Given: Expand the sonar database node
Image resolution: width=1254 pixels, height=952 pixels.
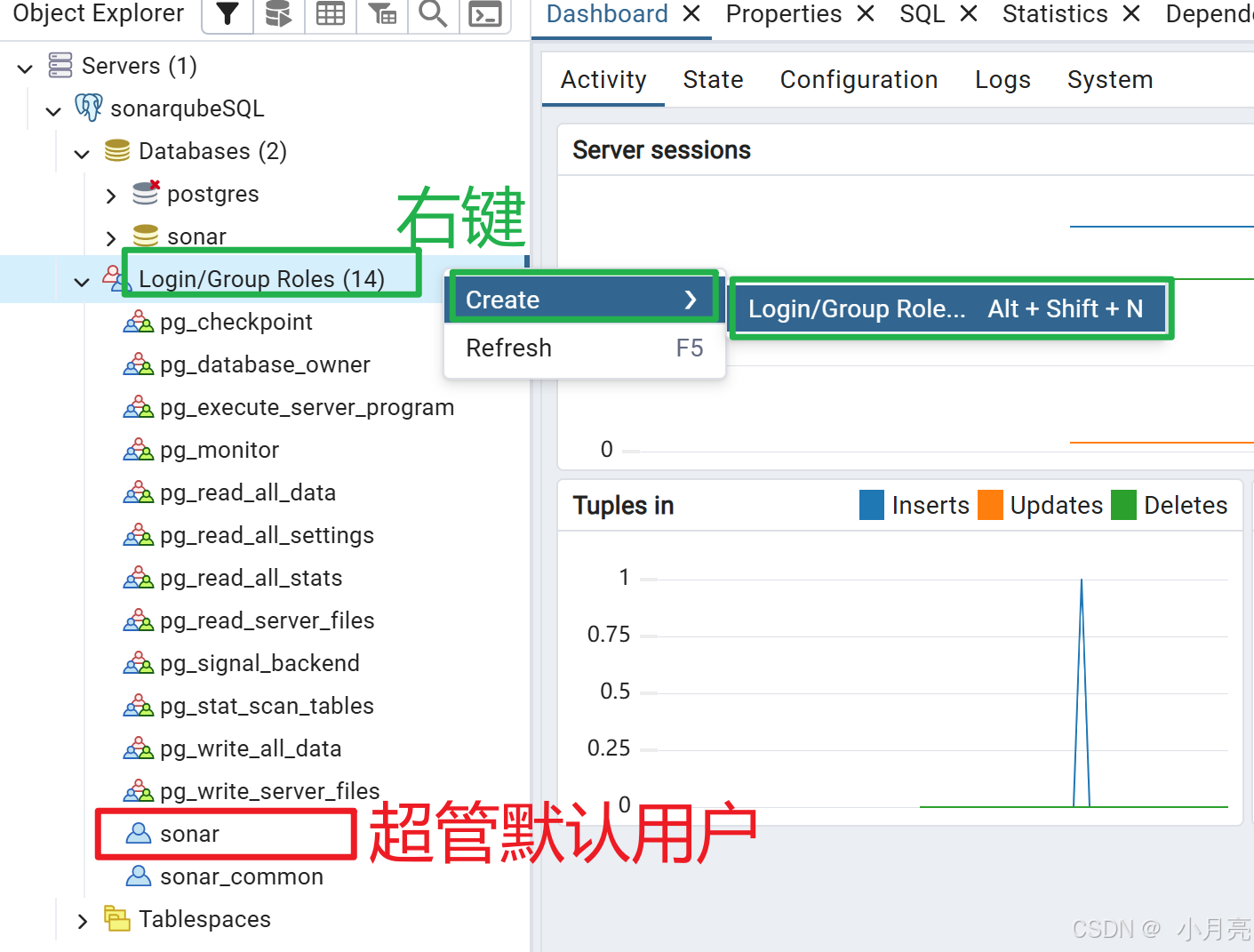Looking at the screenshot, I should (x=110, y=238).
